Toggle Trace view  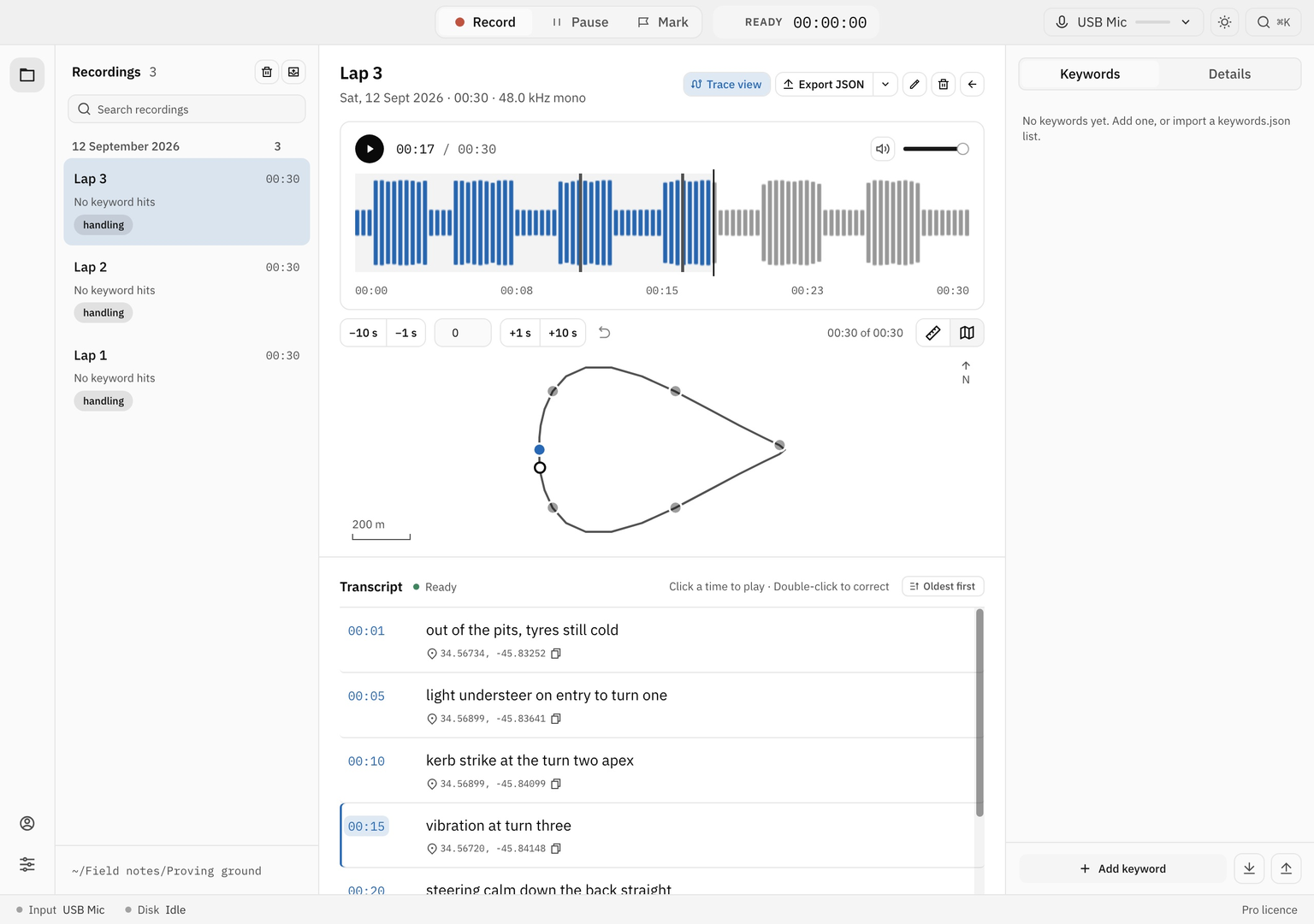pyautogui.click(x=726, y=84)
